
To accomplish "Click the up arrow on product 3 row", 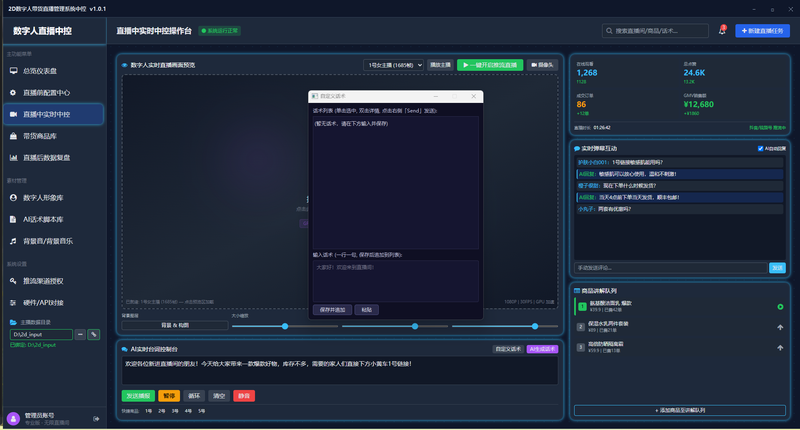I will 780,348.
